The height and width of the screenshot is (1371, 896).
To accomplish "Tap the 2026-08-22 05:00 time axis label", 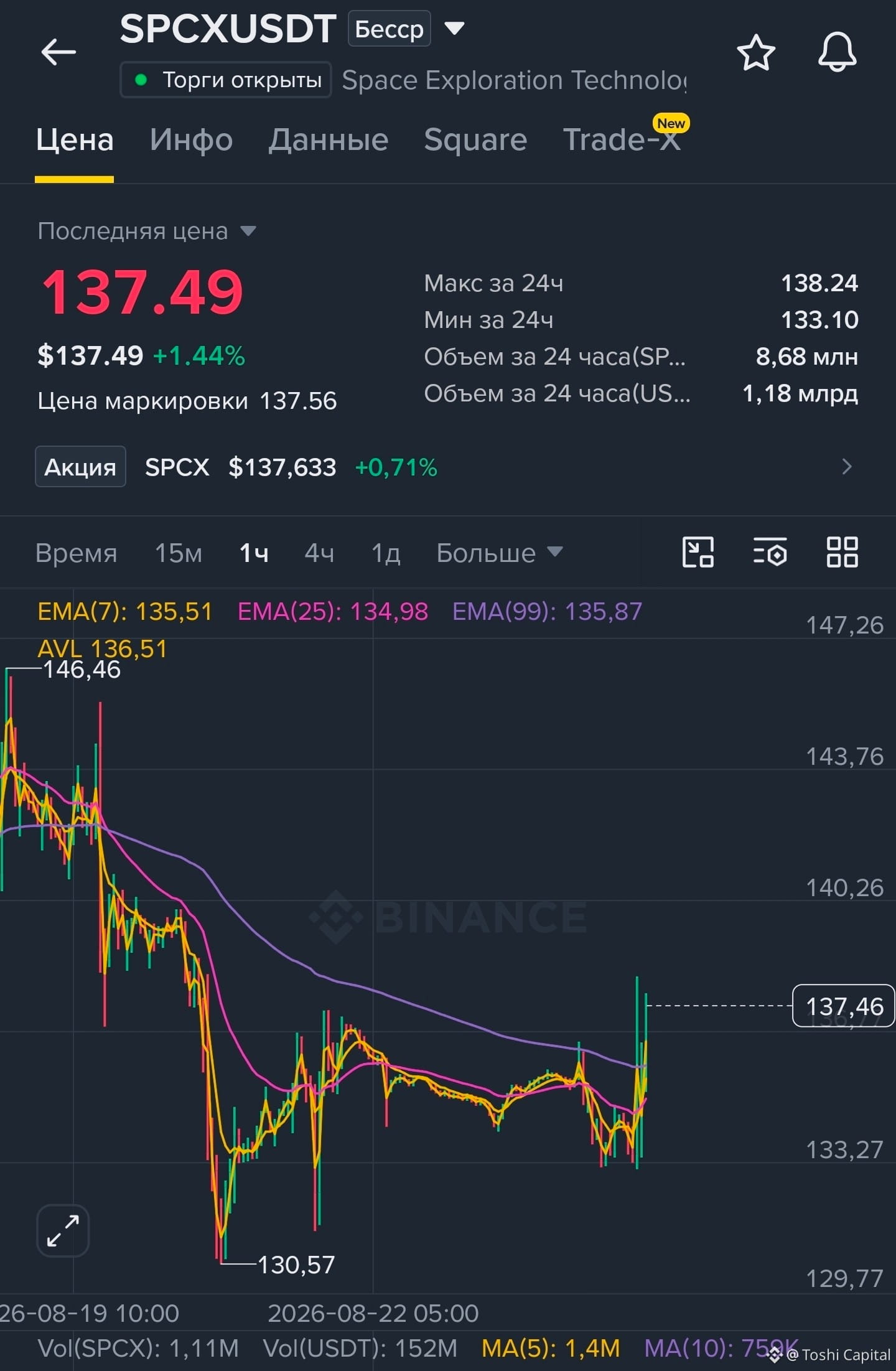I will [x=373, y=1313].
